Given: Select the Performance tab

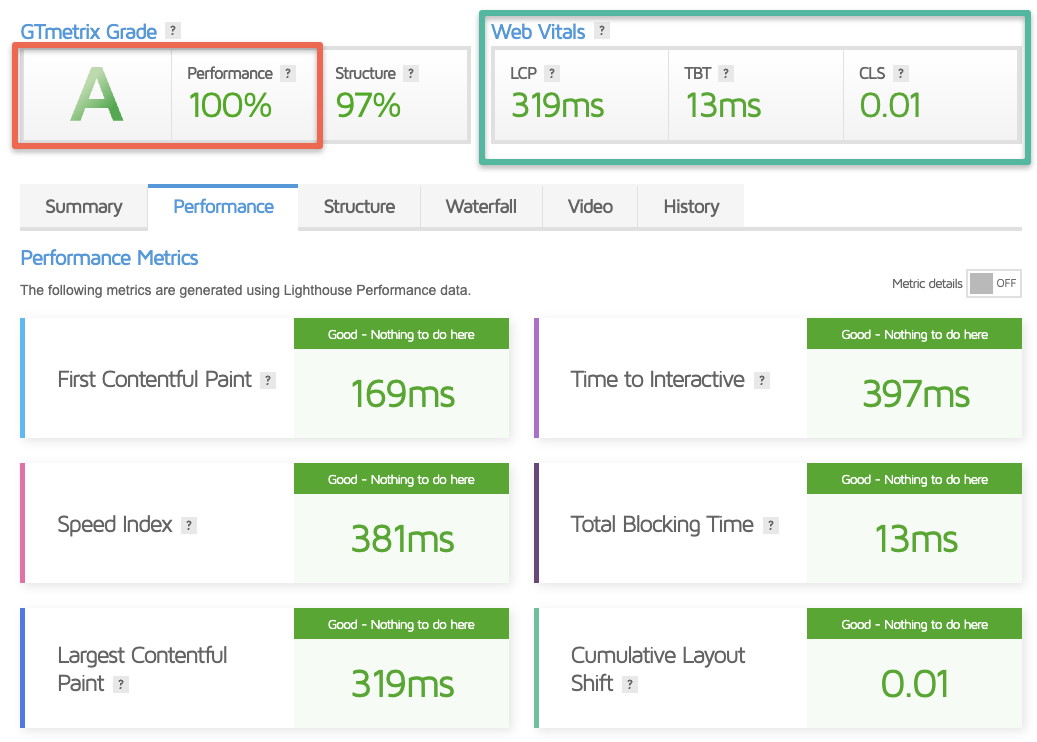Looking at the screenshot, I should click(x=222, y=206).
